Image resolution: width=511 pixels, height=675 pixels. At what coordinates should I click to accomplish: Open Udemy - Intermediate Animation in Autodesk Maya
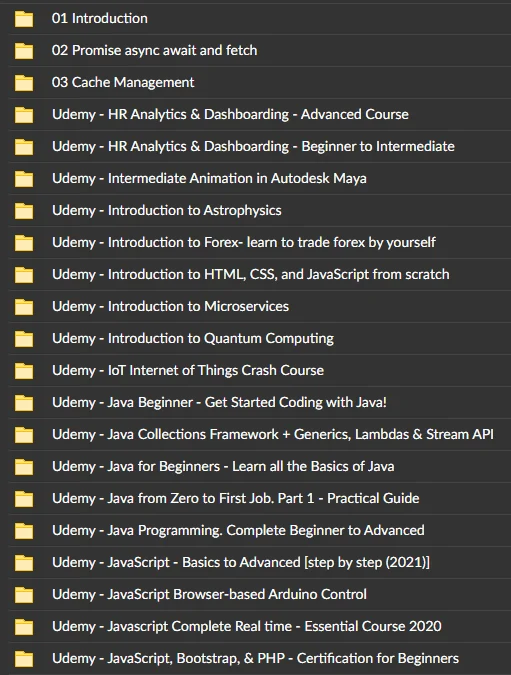(x=209, y=178)
